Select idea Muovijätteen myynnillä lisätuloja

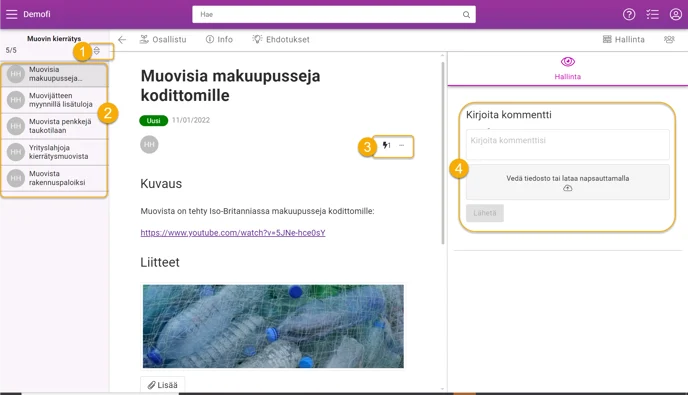(x=54, y=100)
